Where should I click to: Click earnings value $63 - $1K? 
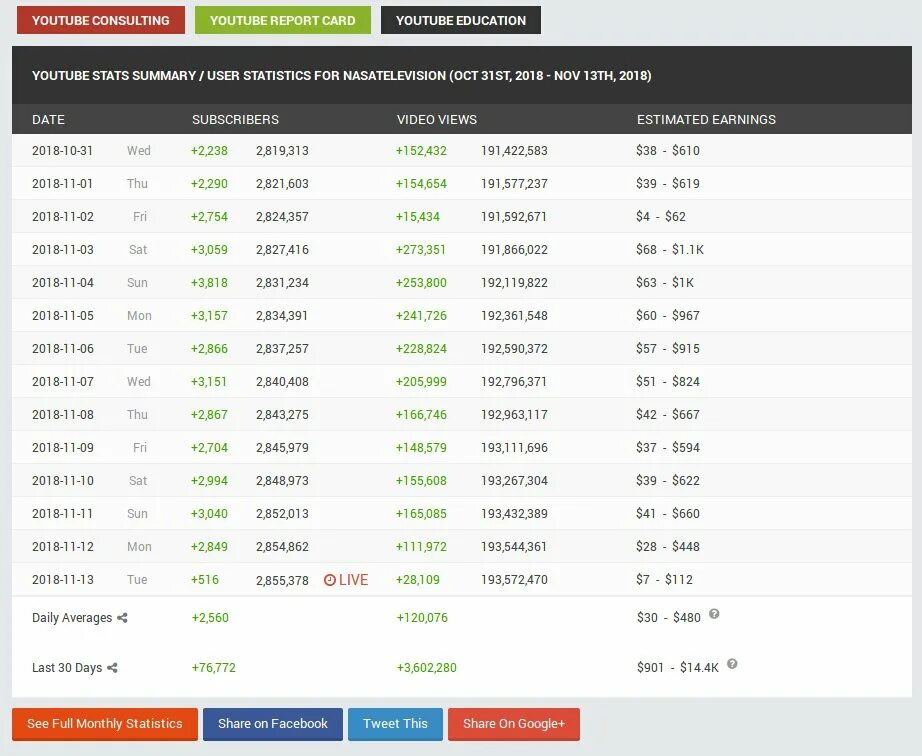tap(665, 282)
